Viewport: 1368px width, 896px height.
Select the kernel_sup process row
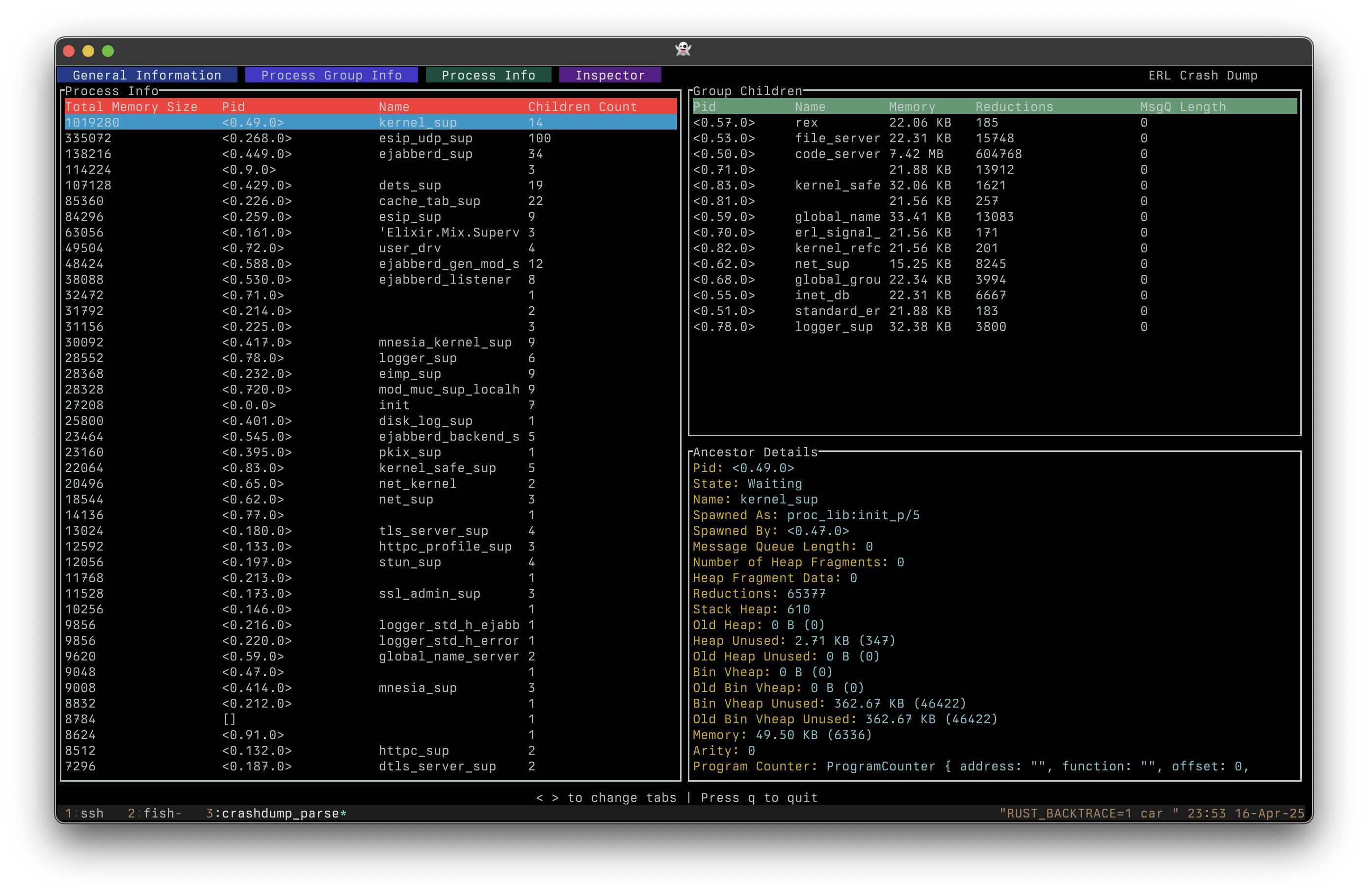point(370,122)
